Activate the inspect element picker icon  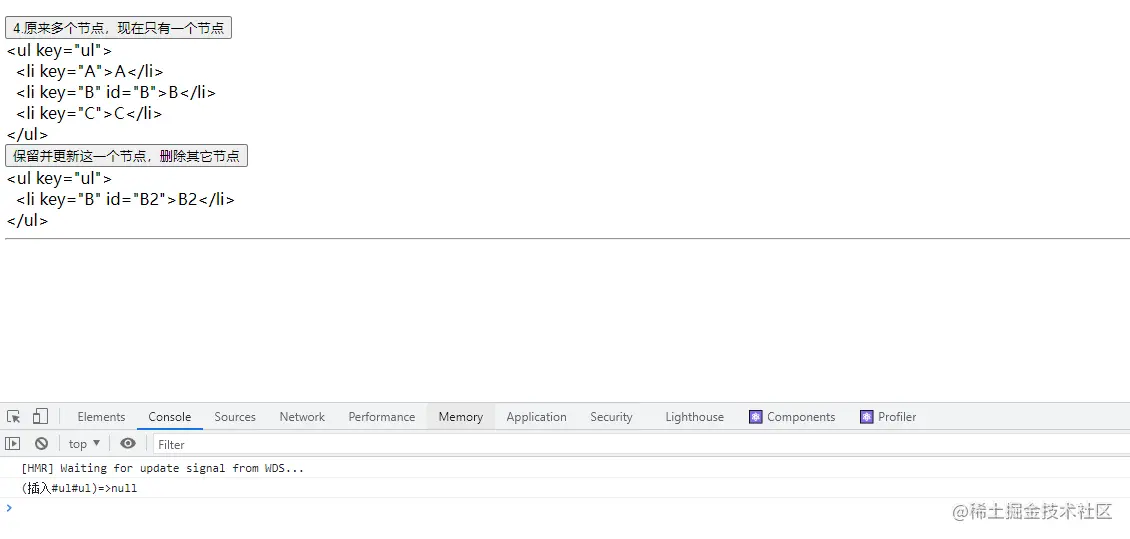click(14, 416)
